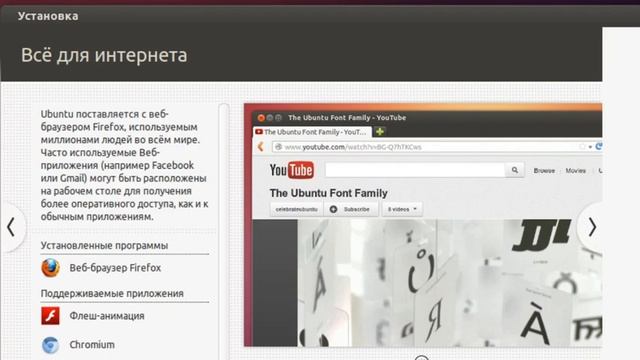The height and width of the screenshot is (360, 640).
Task: Click the YouTube search magnifier button
Action: 515,170
